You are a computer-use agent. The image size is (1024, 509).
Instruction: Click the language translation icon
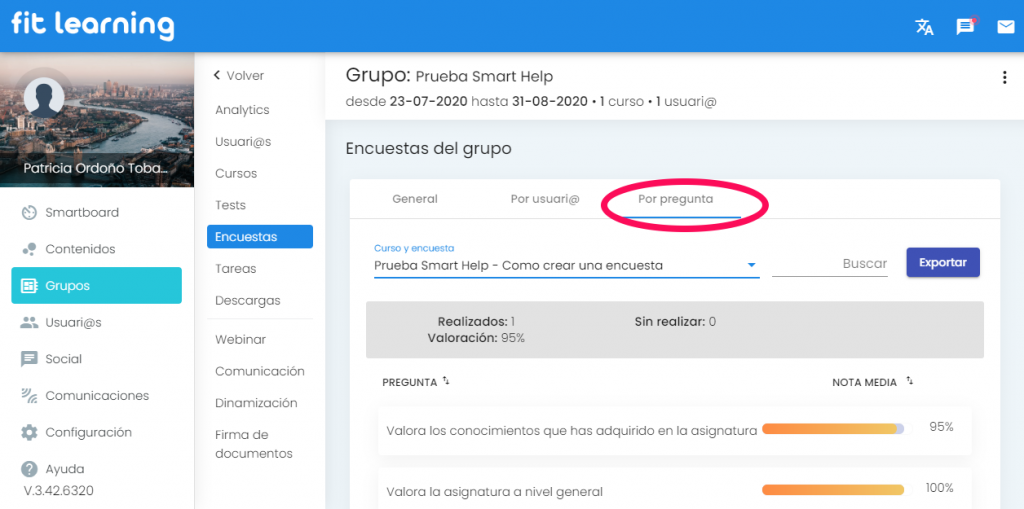pos(924,27)
